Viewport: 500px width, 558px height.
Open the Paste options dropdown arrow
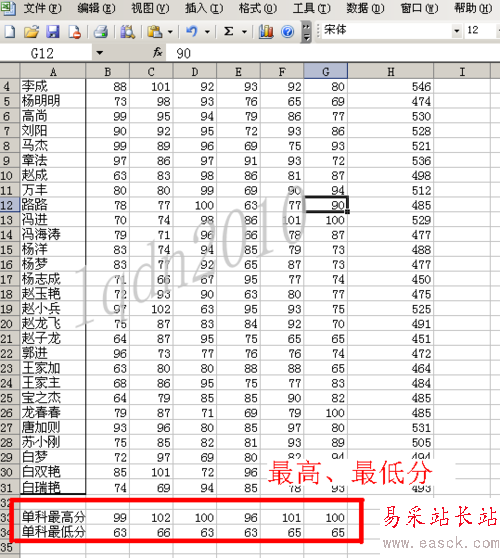170,32
